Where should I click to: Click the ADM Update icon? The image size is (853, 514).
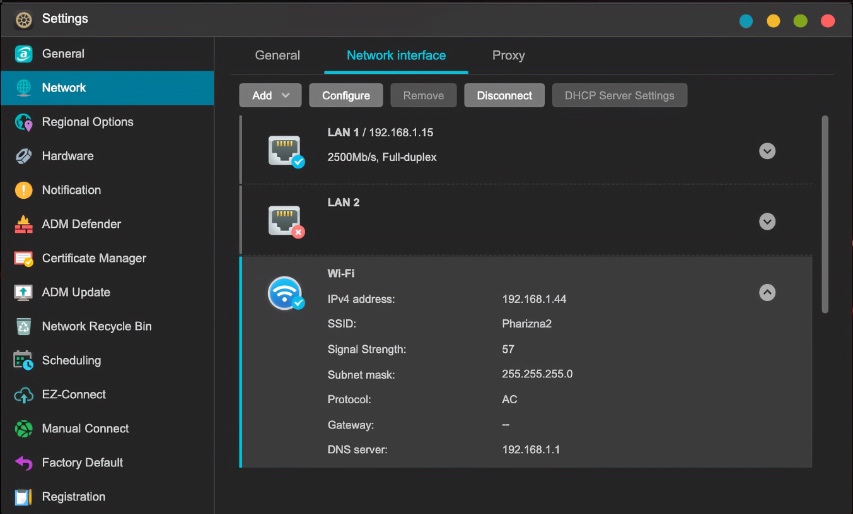(23, 292)
